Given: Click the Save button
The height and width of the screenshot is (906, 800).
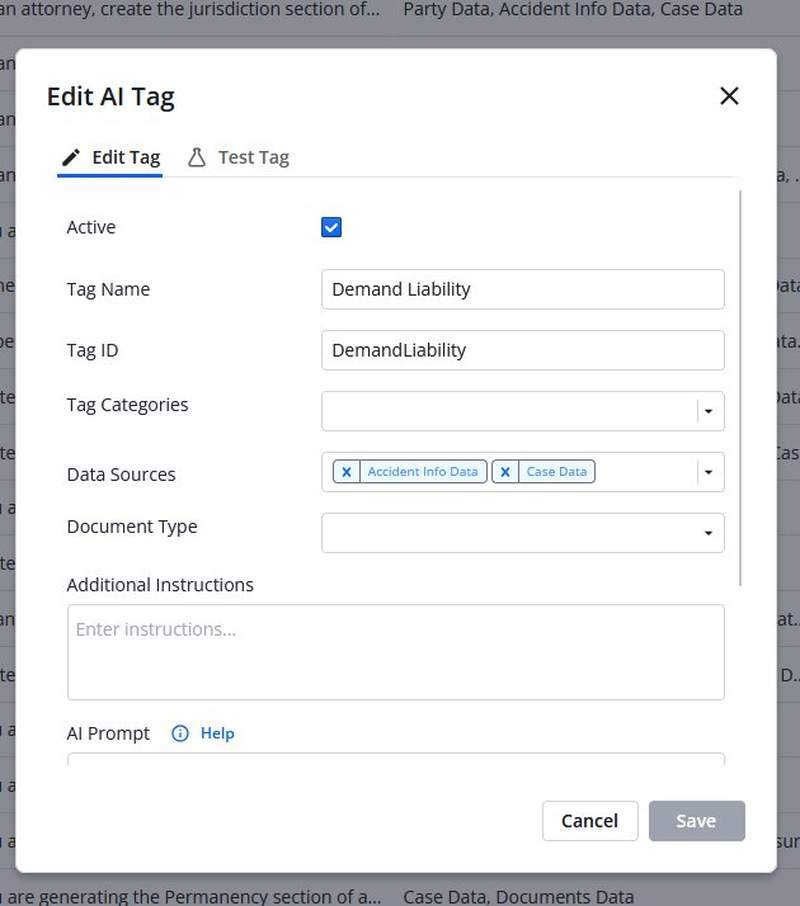Looking at the screenshot, I should (695, 821).
